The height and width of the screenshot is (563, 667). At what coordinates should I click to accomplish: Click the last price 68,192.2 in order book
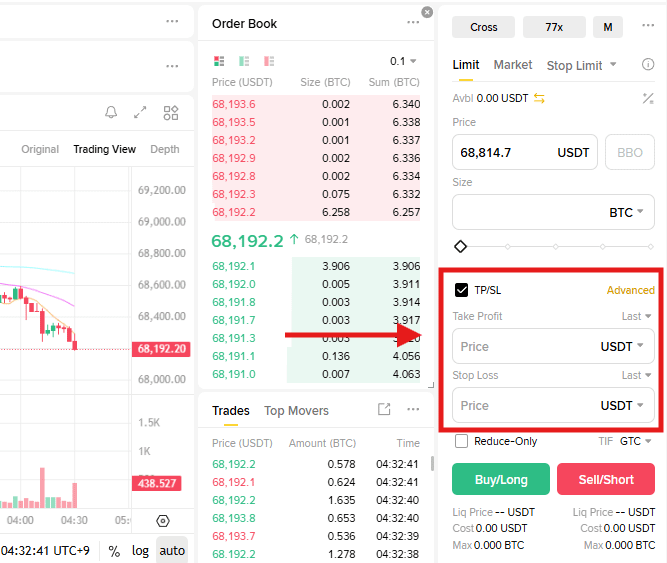247,241
